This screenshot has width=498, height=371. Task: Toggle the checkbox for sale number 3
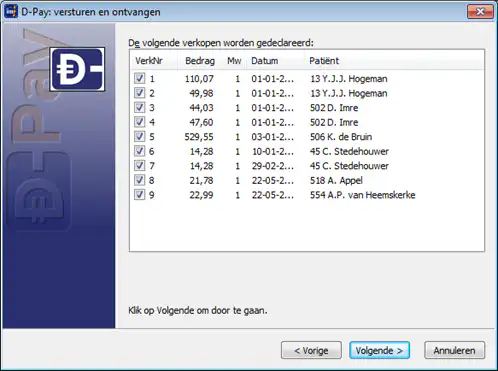click(139, 108)
